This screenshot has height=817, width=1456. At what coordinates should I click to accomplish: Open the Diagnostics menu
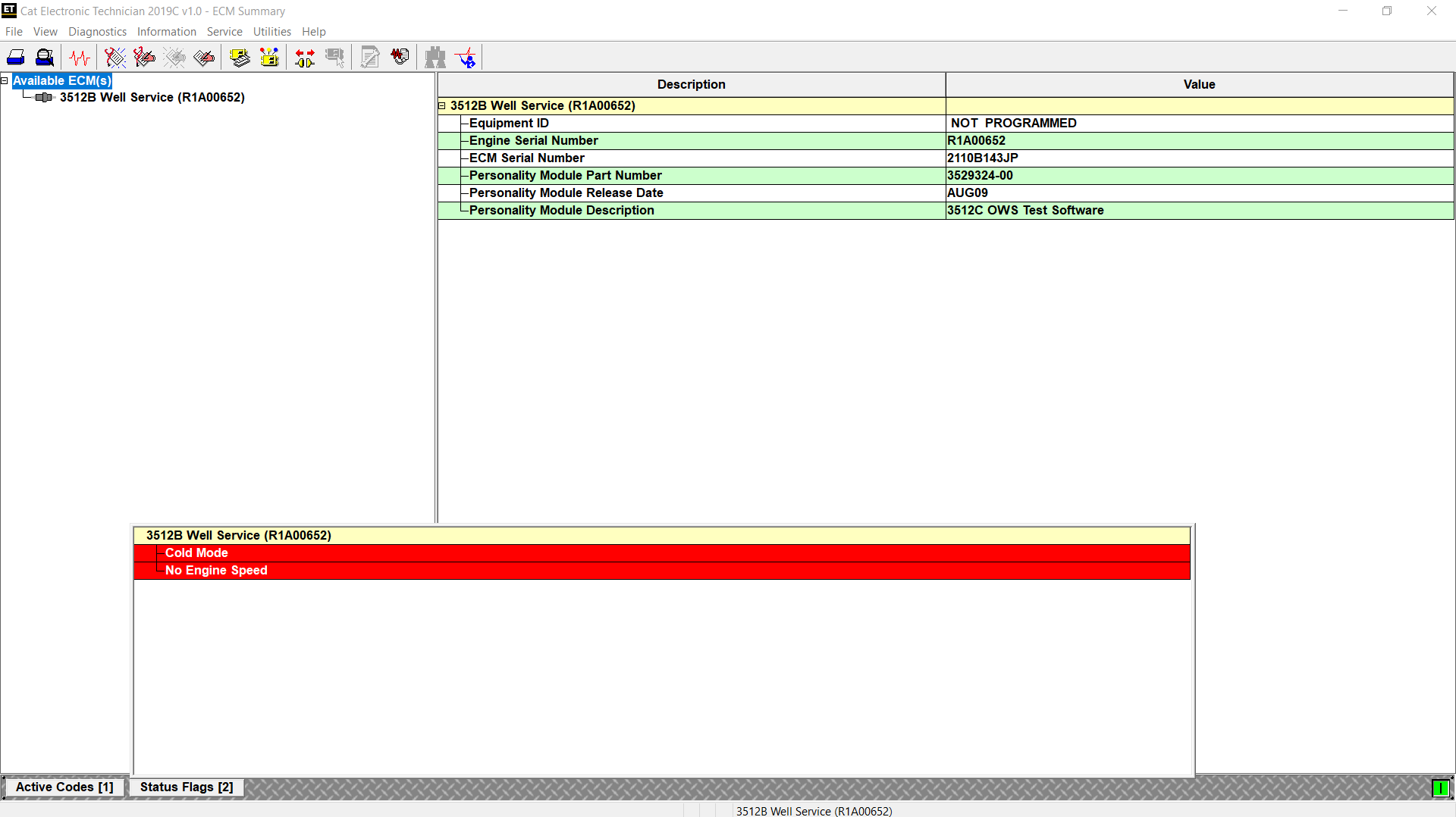coord(97,32)
